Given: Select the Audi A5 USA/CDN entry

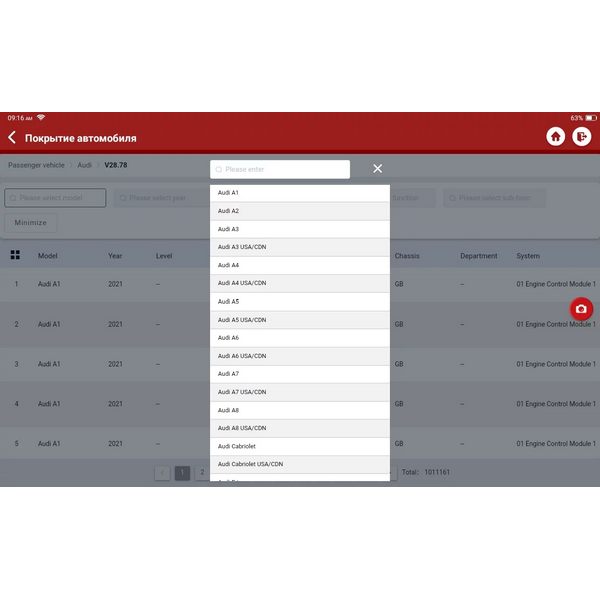Looking at the screenshot, I should point(300,320).
